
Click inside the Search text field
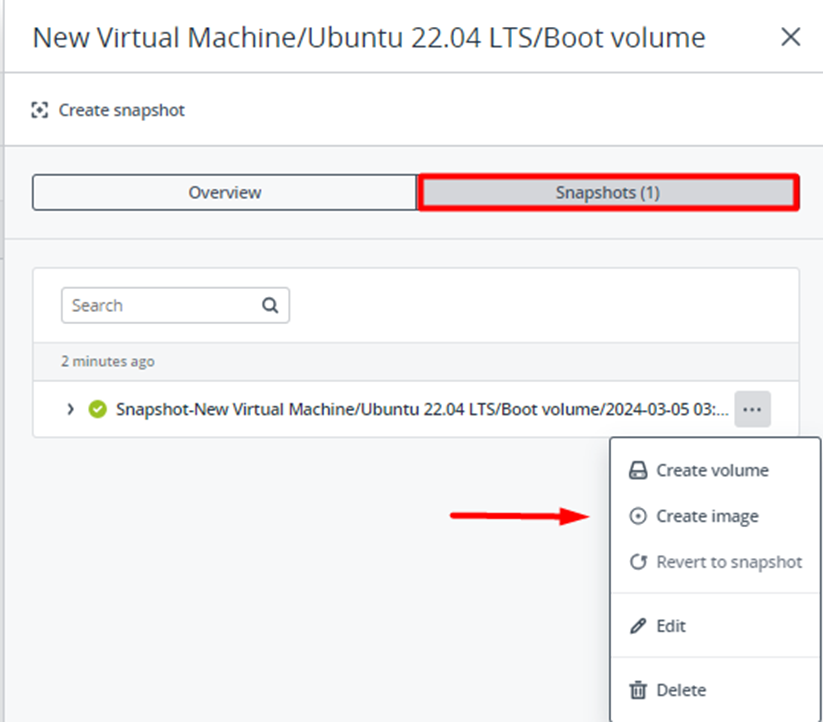pos(158,306)
